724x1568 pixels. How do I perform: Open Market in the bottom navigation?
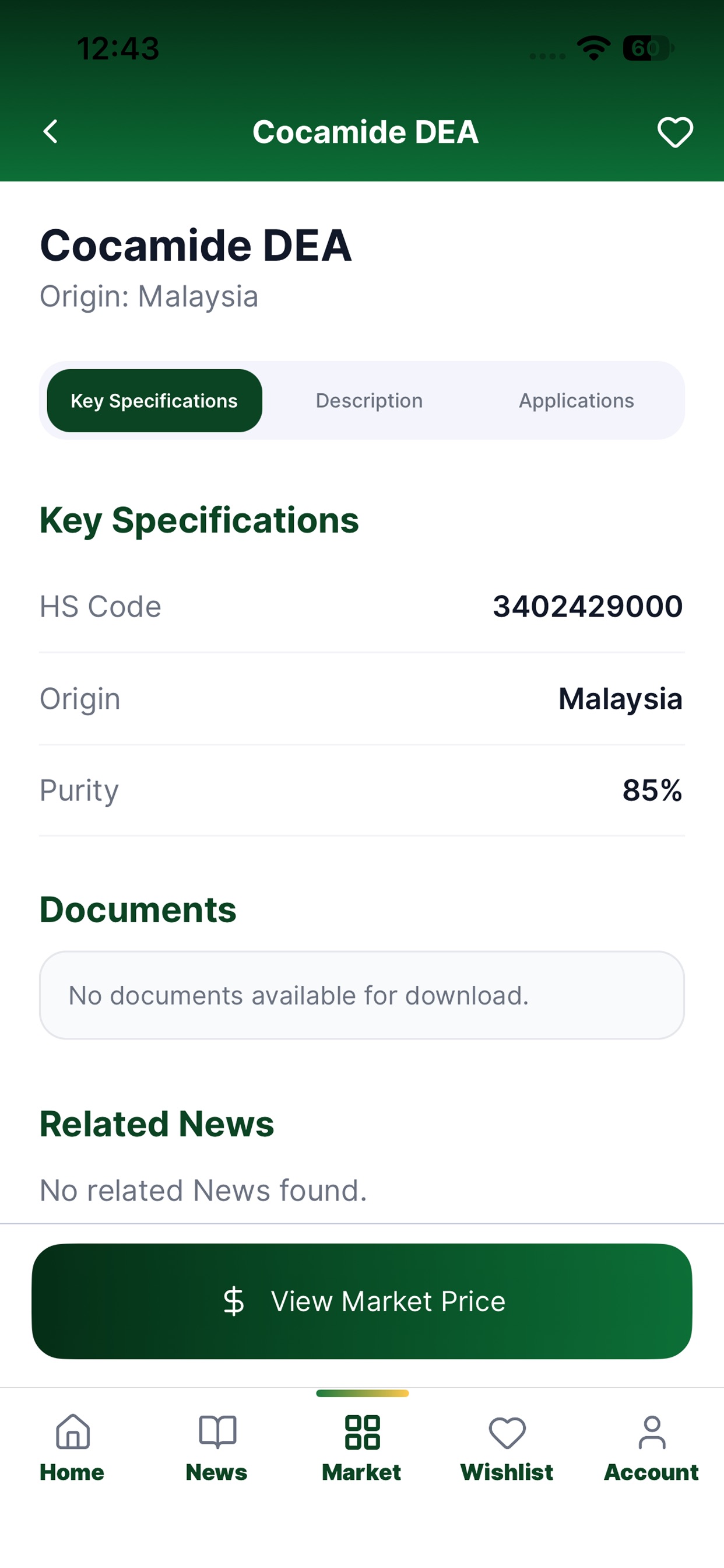(x=362, y=1447)
